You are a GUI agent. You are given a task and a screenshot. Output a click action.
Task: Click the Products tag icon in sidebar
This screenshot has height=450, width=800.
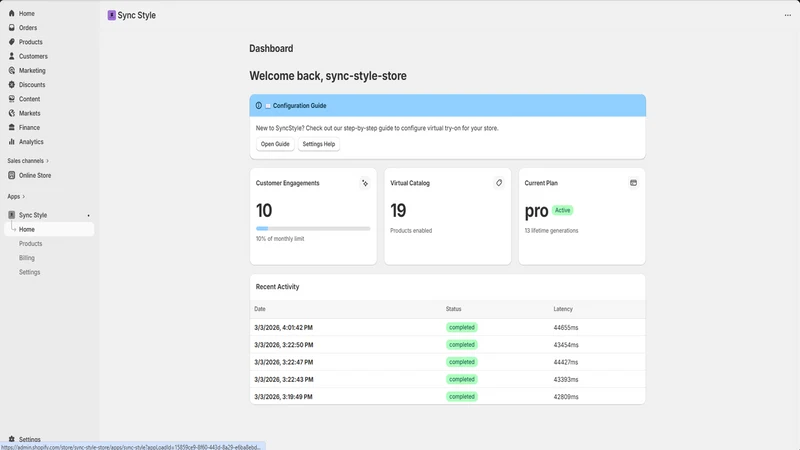[x=12, y=42]
